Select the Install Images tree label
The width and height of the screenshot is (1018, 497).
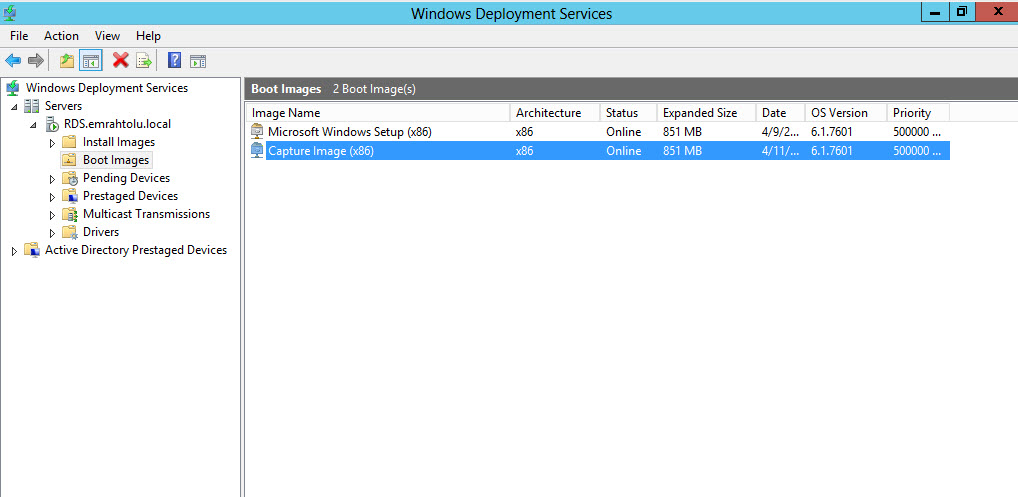119,141
